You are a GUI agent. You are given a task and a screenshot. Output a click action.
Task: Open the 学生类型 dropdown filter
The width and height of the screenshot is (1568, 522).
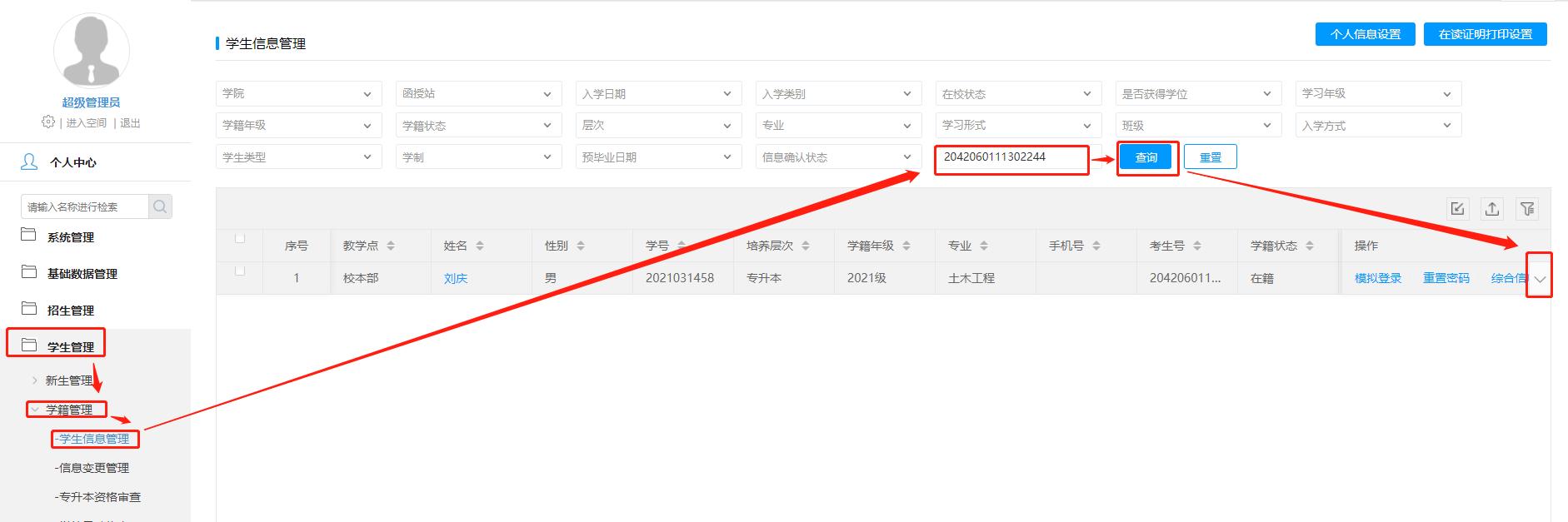point(298,157)
